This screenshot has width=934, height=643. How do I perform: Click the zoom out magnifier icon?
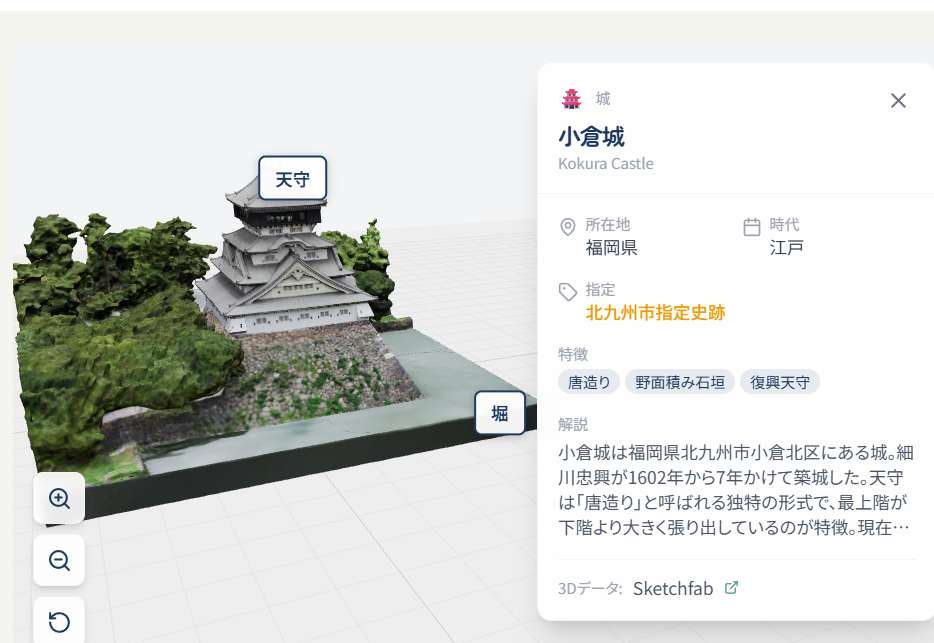point(59,560)
